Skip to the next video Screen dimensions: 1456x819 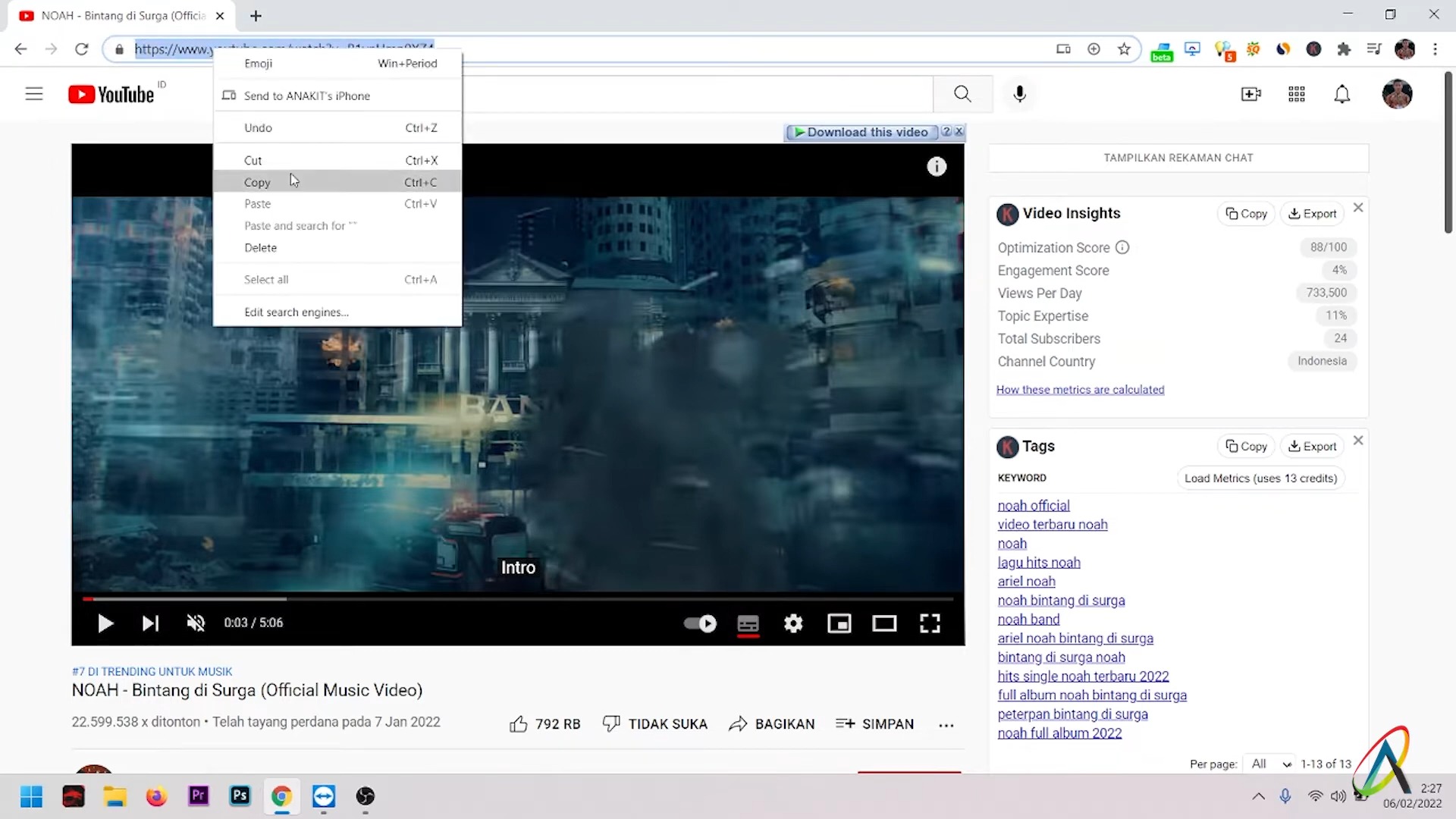coord(150,623)
